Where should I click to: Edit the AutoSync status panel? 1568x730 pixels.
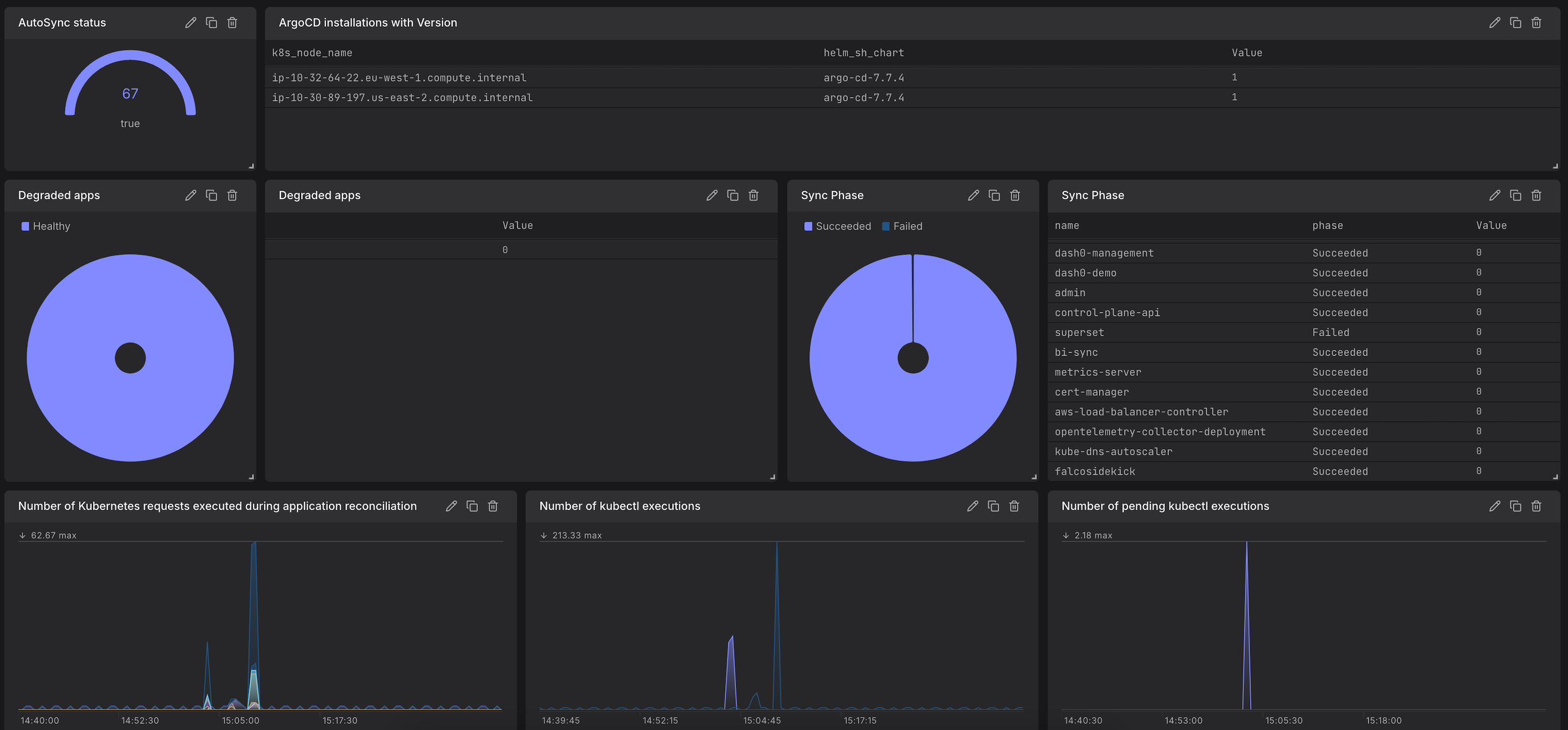pyautogui.click(x=190, y=23)
